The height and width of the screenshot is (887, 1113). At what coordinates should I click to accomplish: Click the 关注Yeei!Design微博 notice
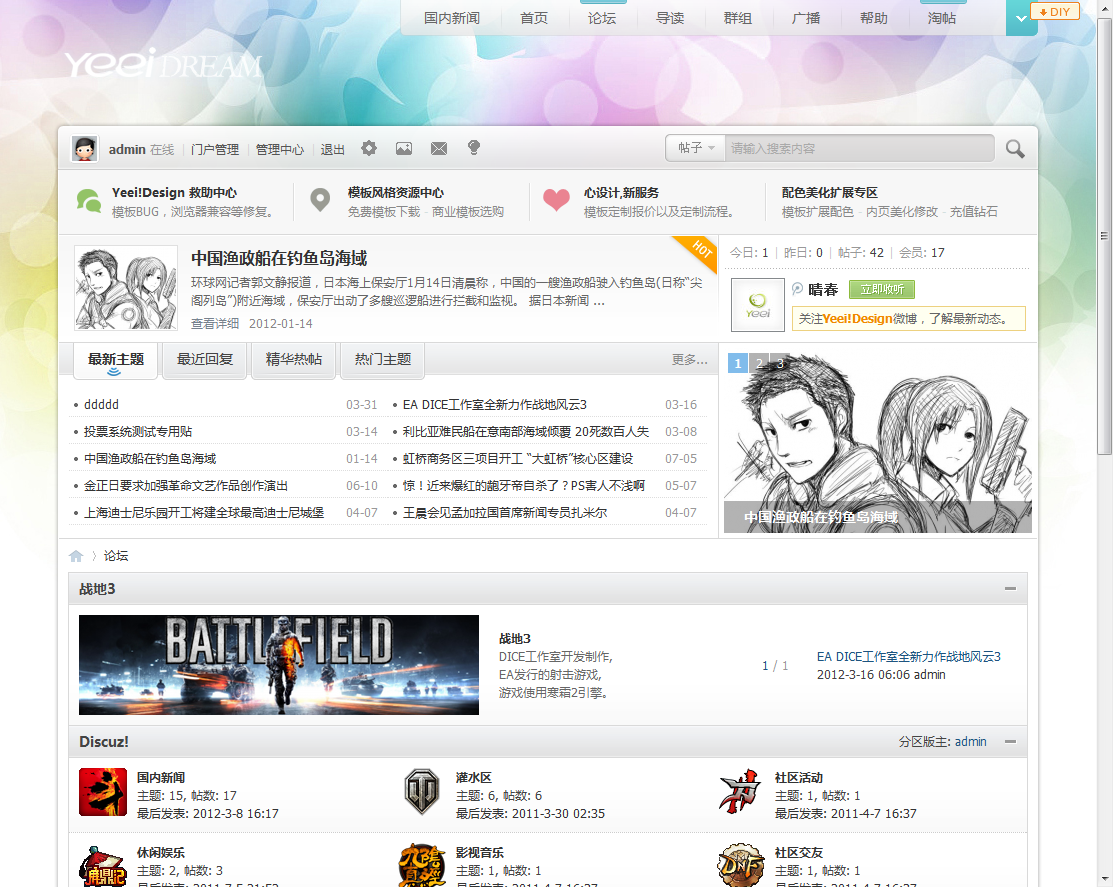pos(909,319)
